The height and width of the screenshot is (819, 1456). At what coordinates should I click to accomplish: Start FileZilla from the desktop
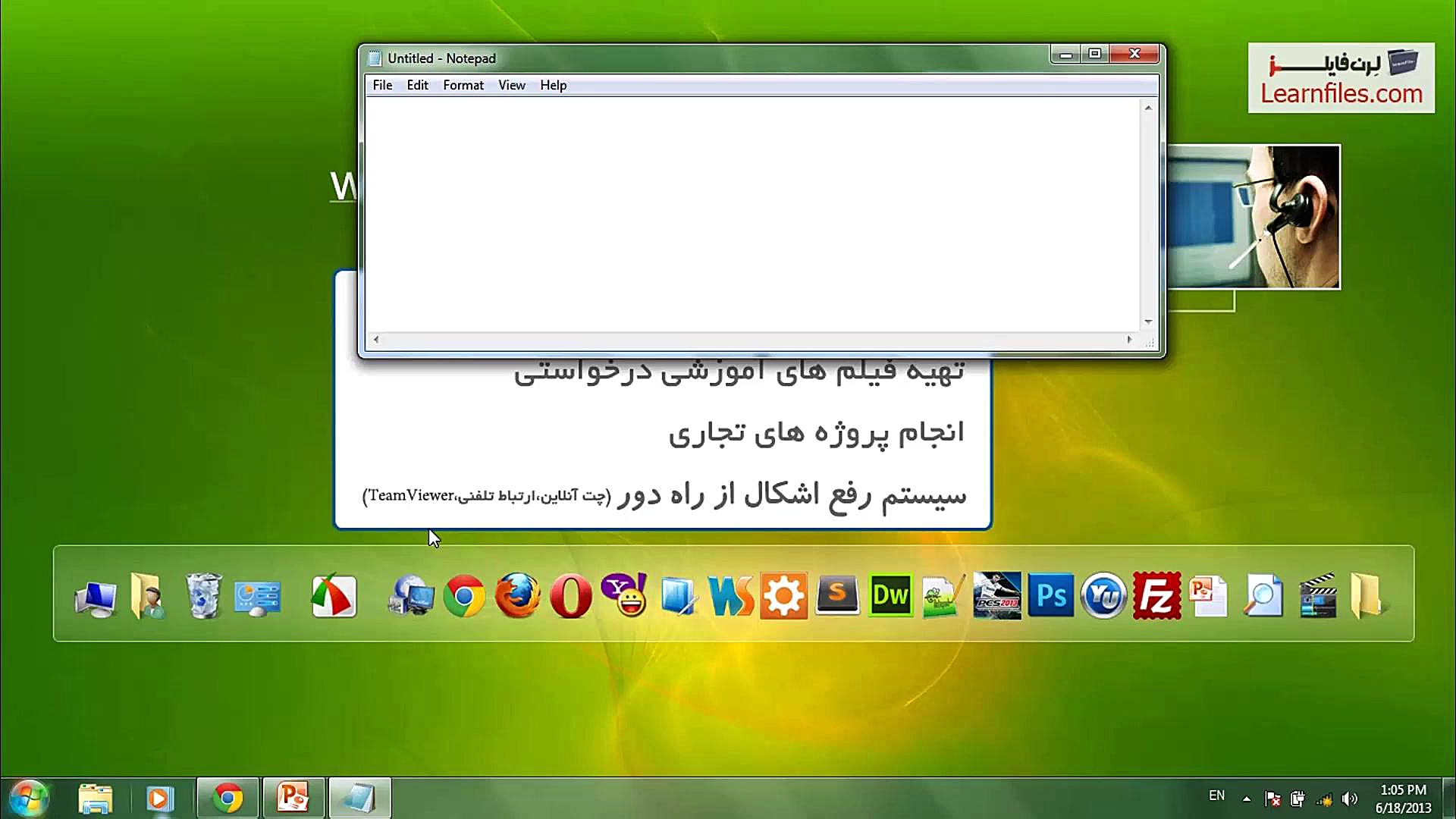tap(1156, 596)
